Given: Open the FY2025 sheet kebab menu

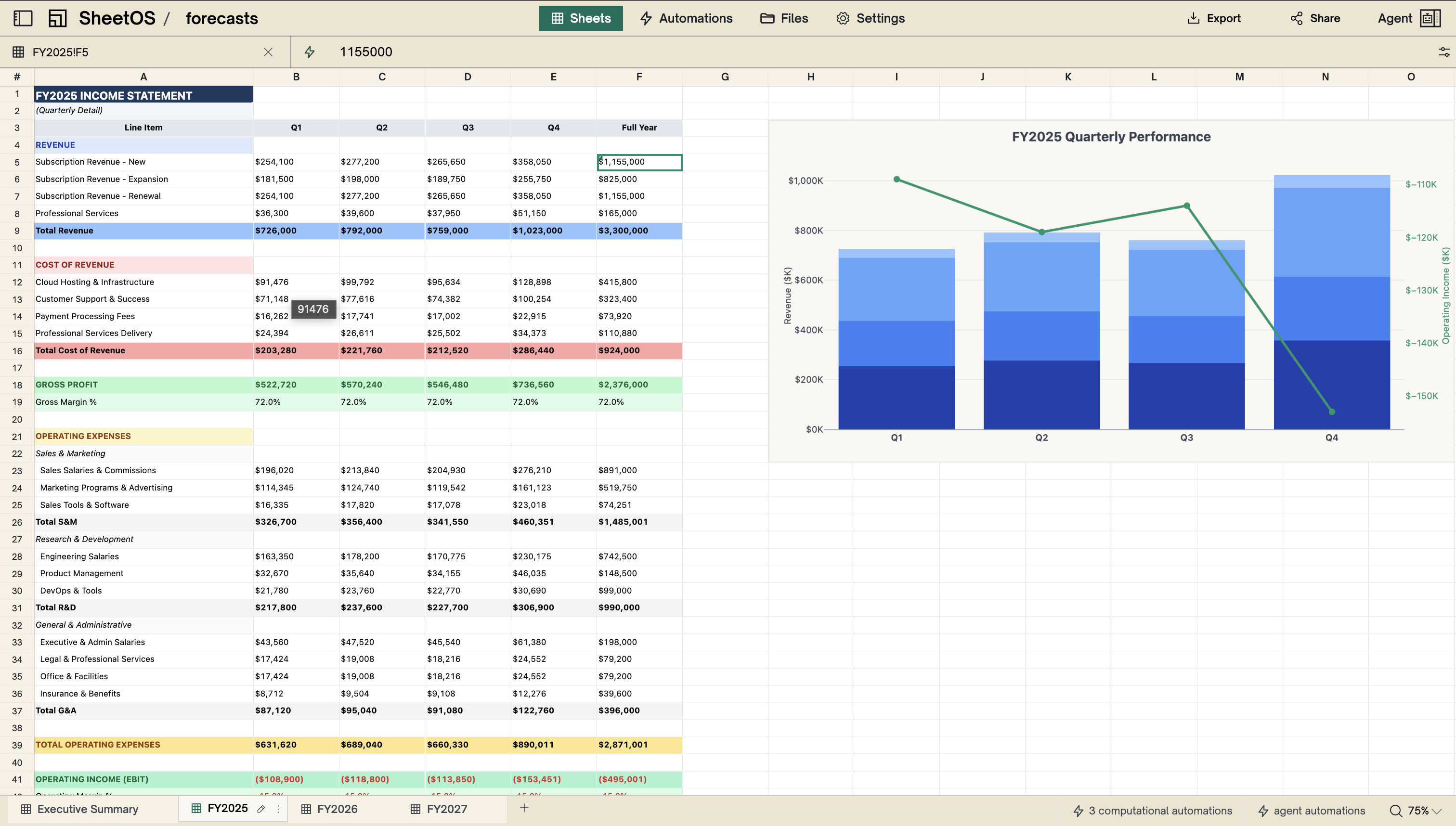Looking at the screenshot, I should 278,810.
